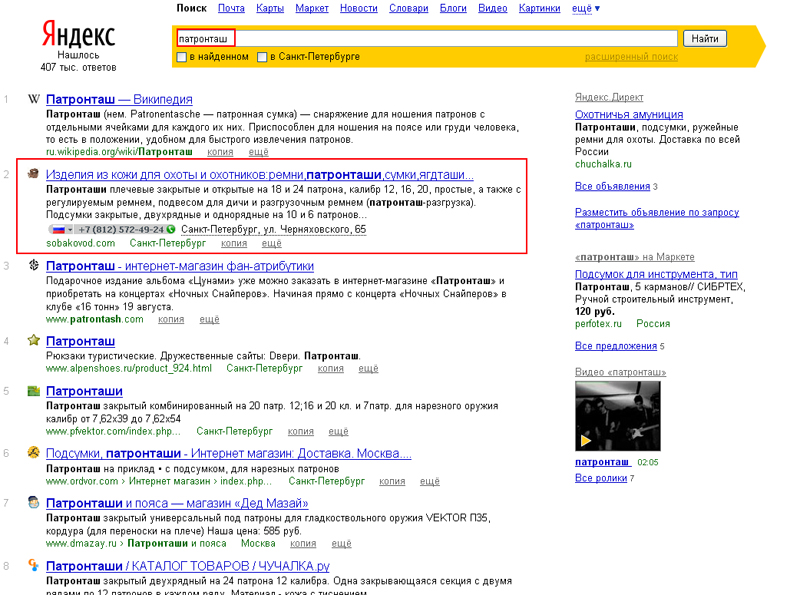Click the Найти search button
This screenshot has height=595, width=800.
[705, 38]
